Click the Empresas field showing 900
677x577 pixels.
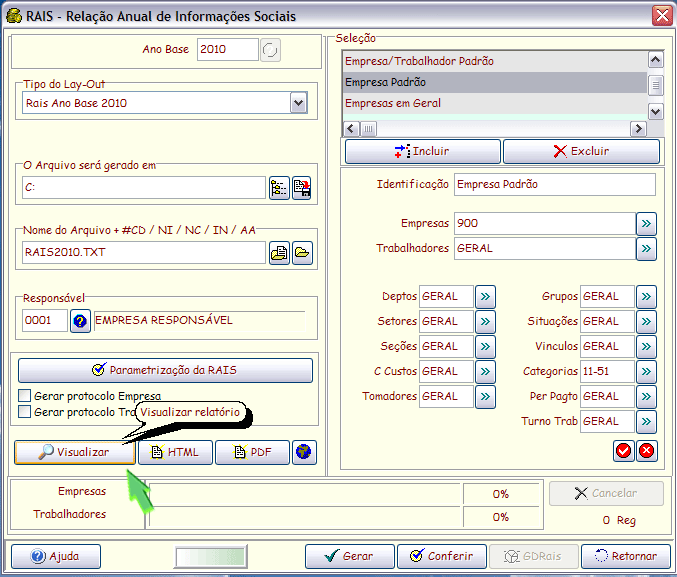coord(544,224)
